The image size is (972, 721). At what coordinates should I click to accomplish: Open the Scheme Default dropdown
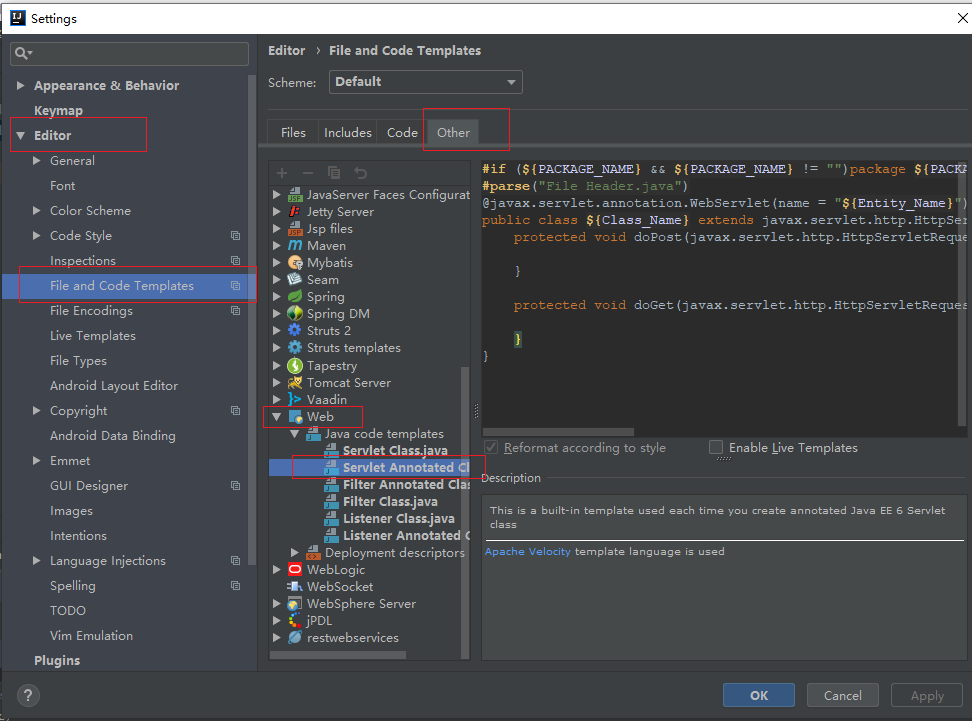point(425,82)
